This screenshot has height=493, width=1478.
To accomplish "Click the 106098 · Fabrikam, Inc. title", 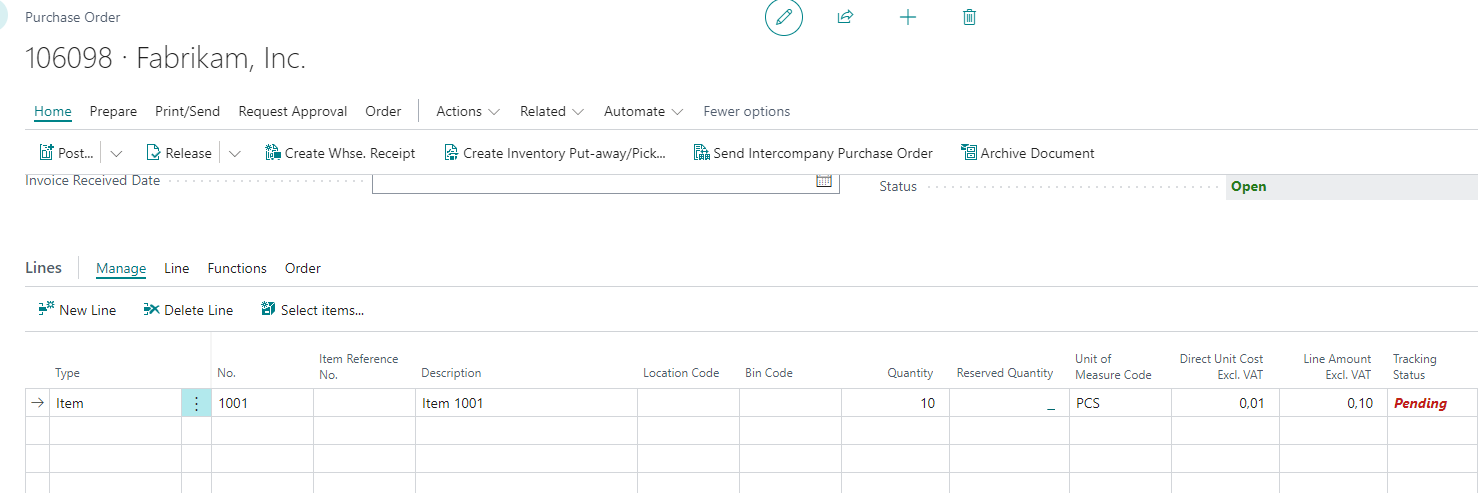I will click(165, 59).
